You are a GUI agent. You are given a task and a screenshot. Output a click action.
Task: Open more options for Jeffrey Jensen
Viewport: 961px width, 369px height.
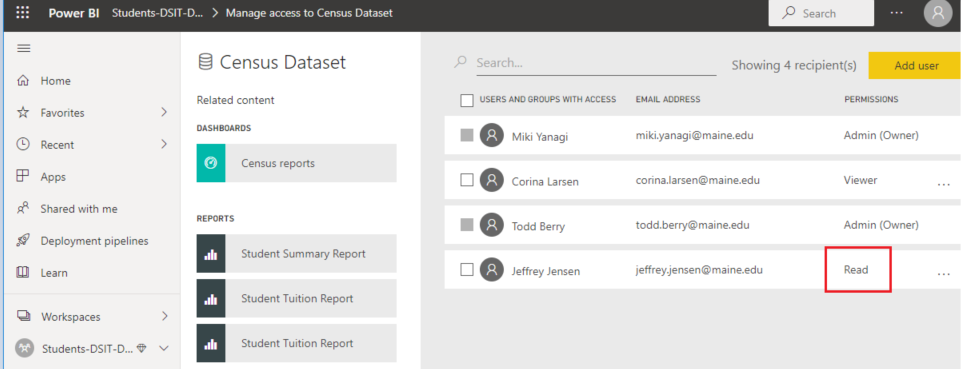[944, 273]
